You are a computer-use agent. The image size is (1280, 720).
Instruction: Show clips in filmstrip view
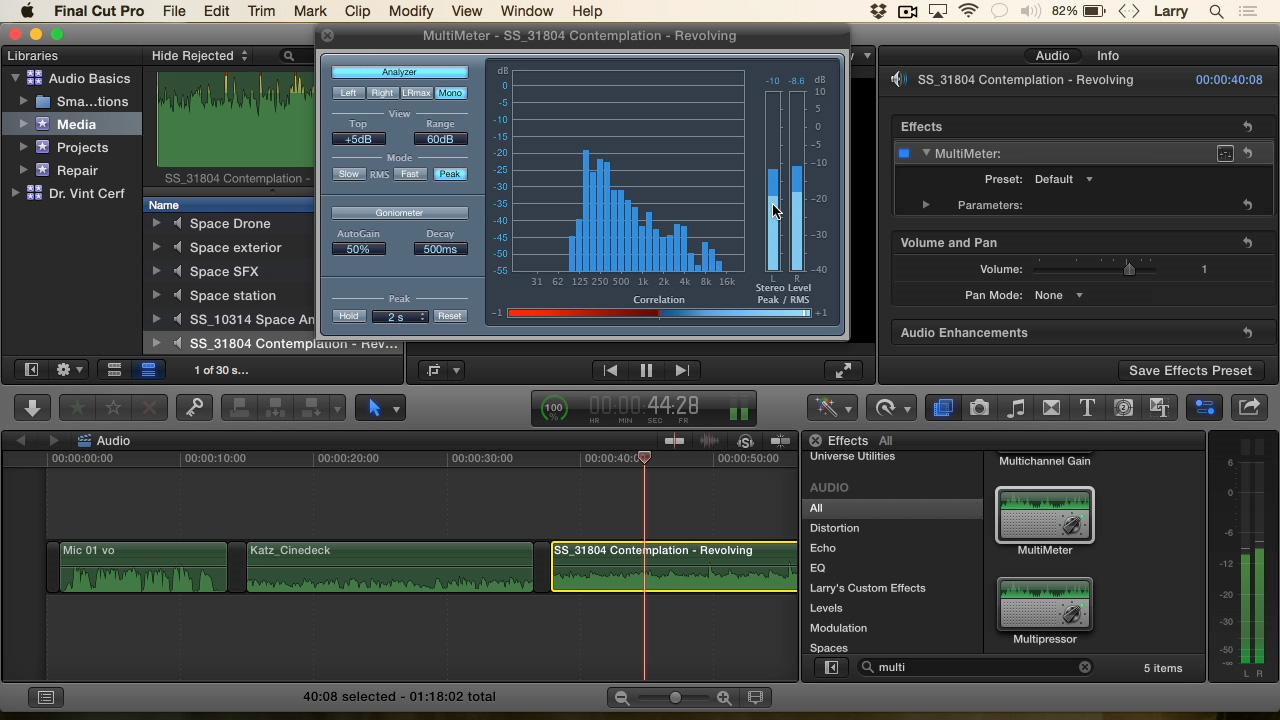pyautogui.click(x=114, y=370)
